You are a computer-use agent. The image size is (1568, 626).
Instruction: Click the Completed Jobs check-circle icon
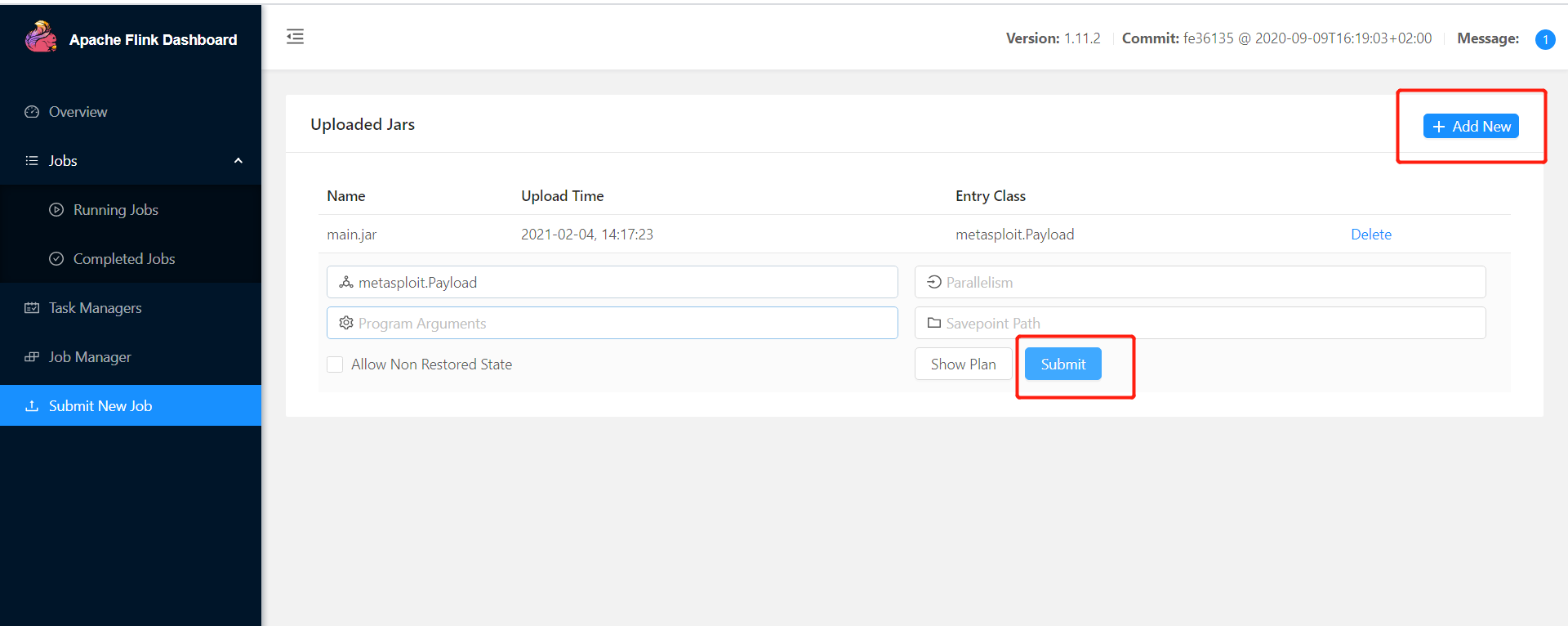pyautogui.click(x=56, y=259)
